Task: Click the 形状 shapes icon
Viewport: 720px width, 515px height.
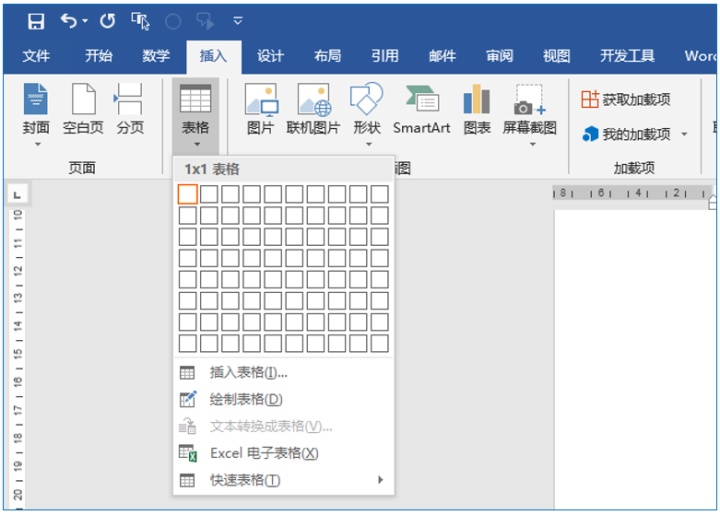Action: (x=366, y=99)
